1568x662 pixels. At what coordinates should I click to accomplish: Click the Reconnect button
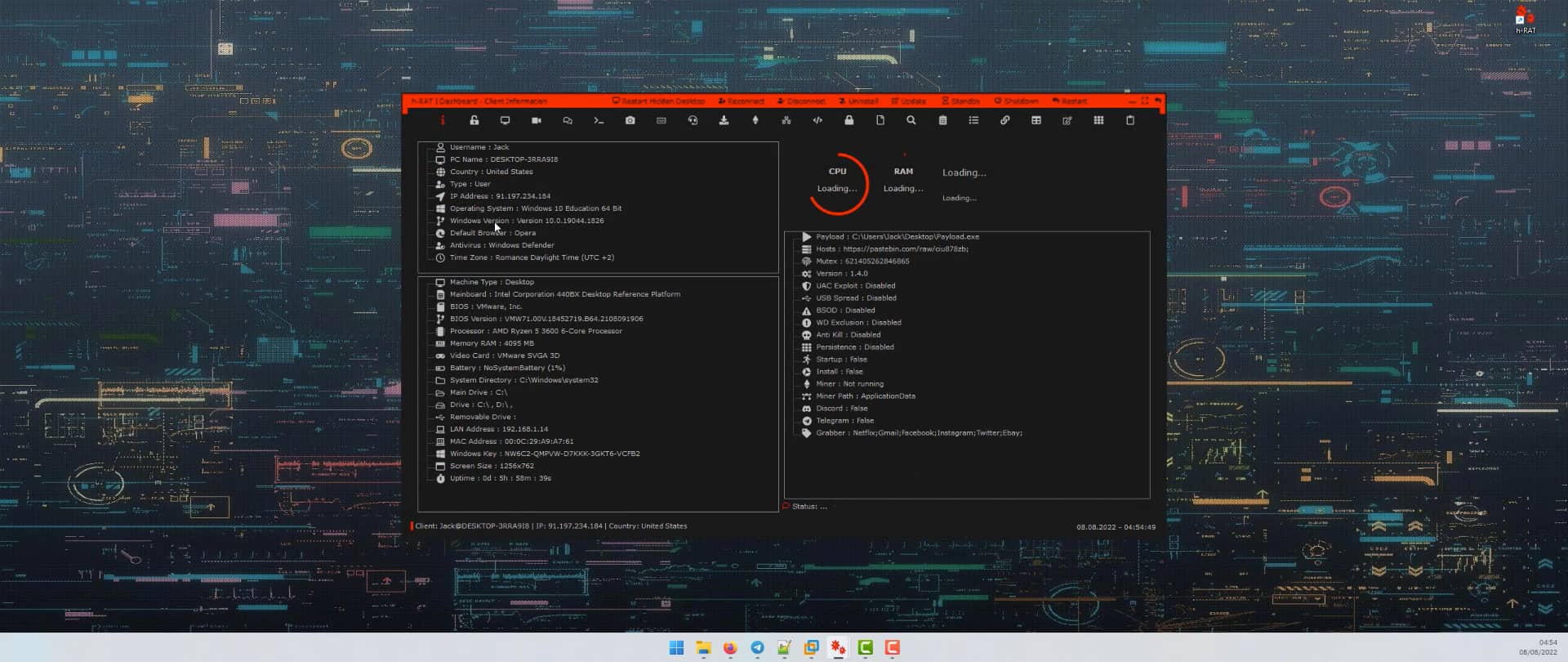[742, 101]
